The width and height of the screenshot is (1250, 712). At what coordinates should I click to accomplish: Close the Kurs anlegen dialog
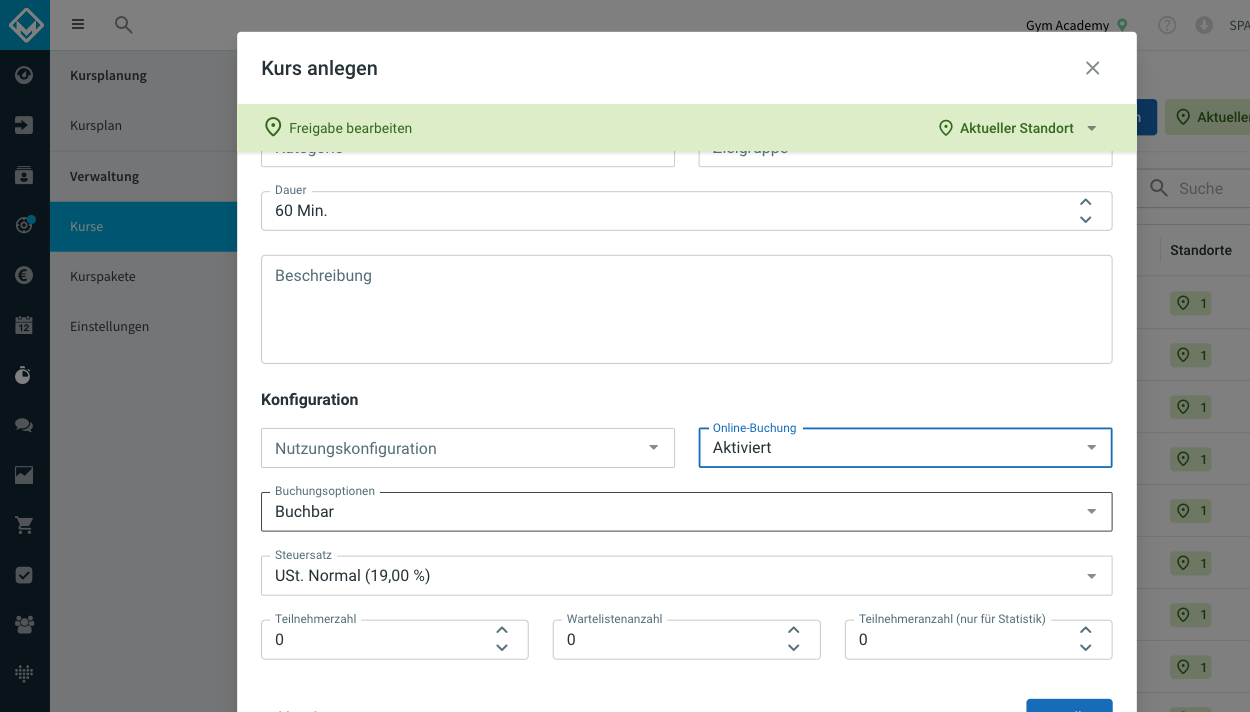1092,68
